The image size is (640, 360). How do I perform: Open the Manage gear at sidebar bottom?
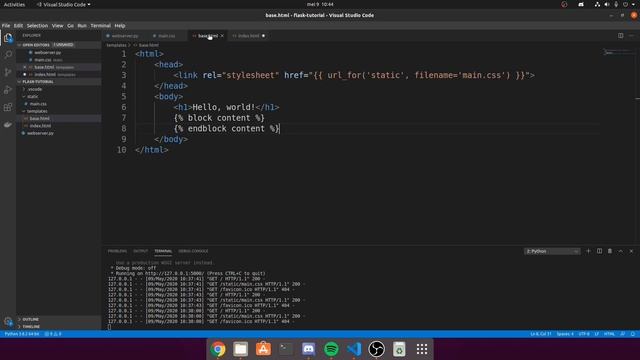click(x=8, y=322)
